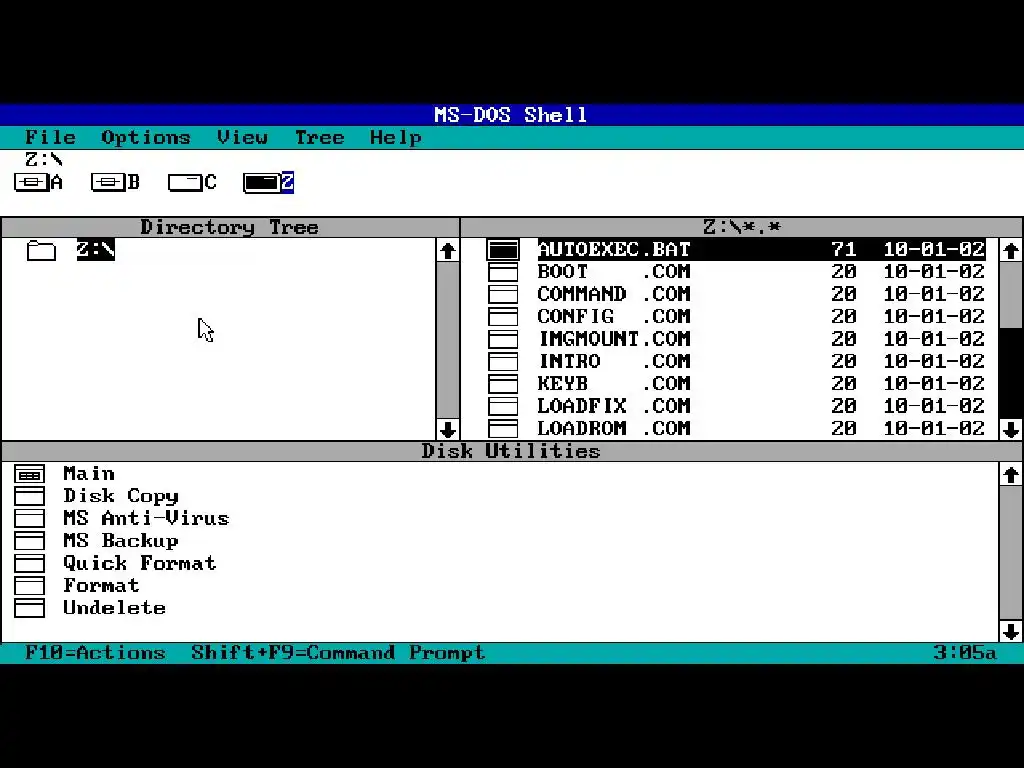Click the LOADROM.COM file icon
This screenshot has height=768, width=1024.
click(x=503, y=428)
